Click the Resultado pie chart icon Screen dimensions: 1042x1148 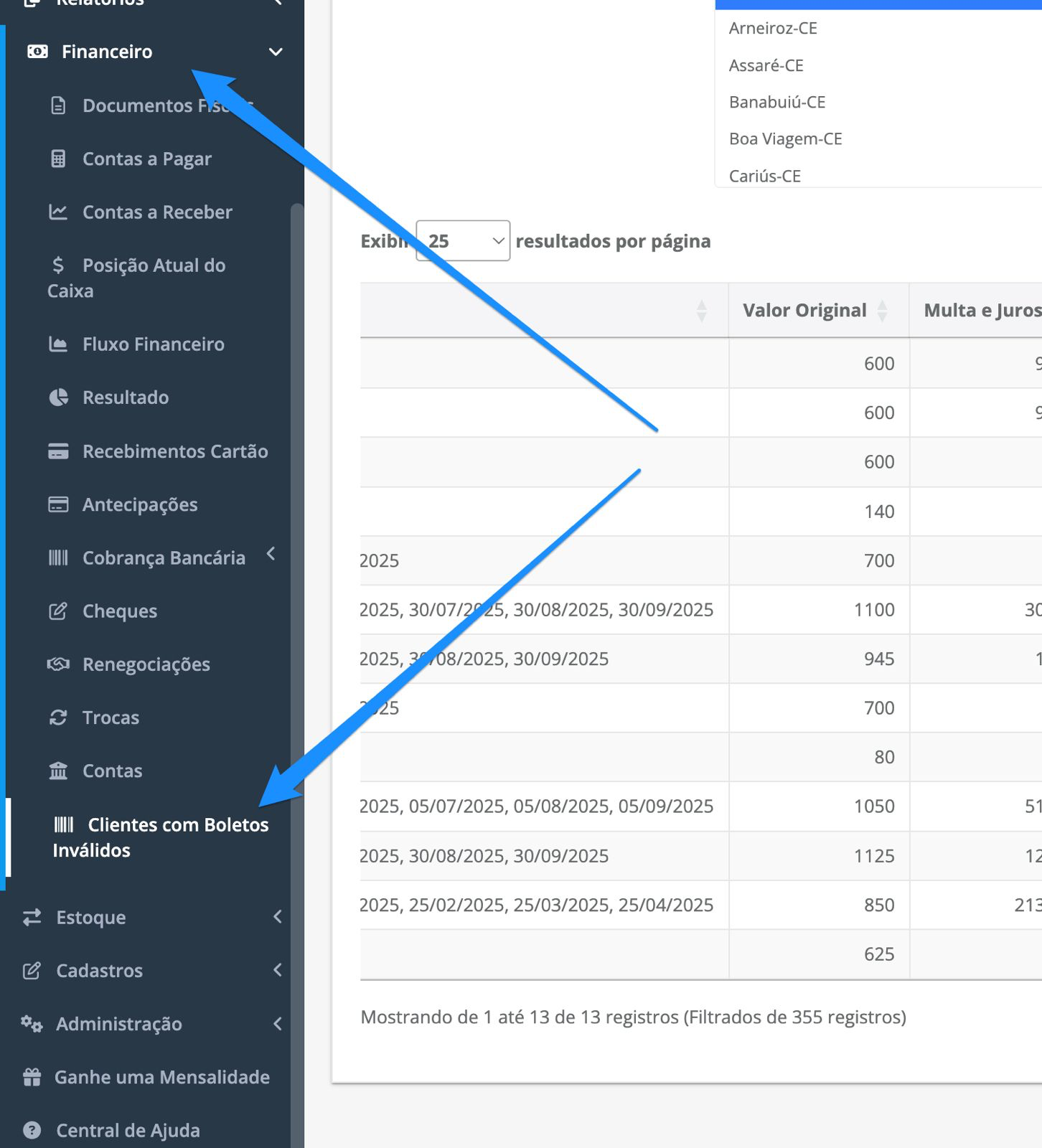[58, 397]
